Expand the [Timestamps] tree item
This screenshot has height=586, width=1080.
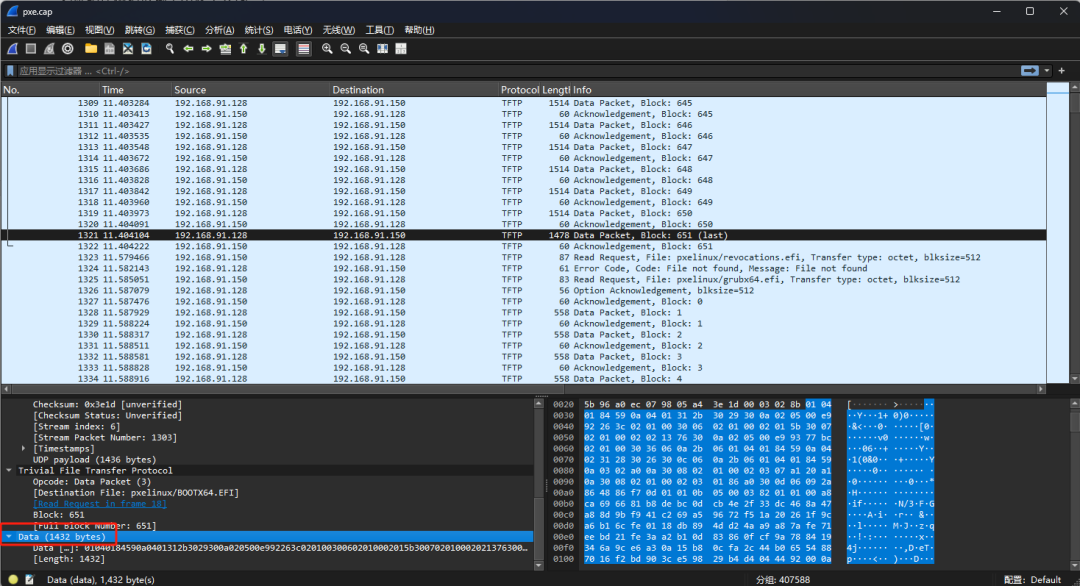[25, 448]
